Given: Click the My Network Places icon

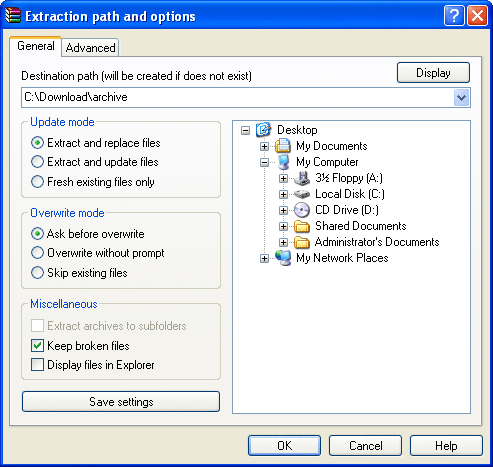Looking at the screenshot, I should tap(283, 258).
